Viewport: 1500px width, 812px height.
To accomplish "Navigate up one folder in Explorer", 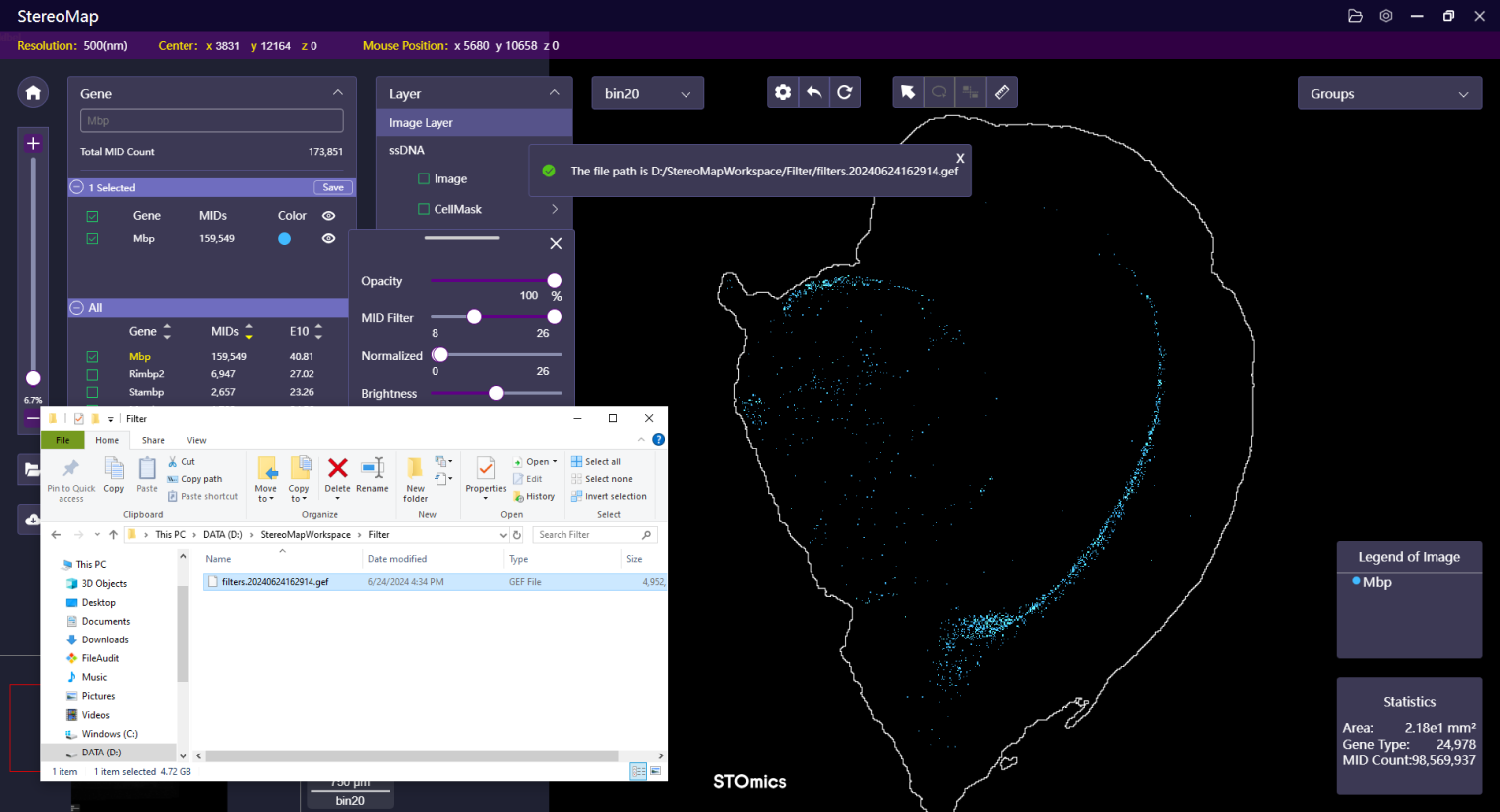I will click(x=113, y=535).
